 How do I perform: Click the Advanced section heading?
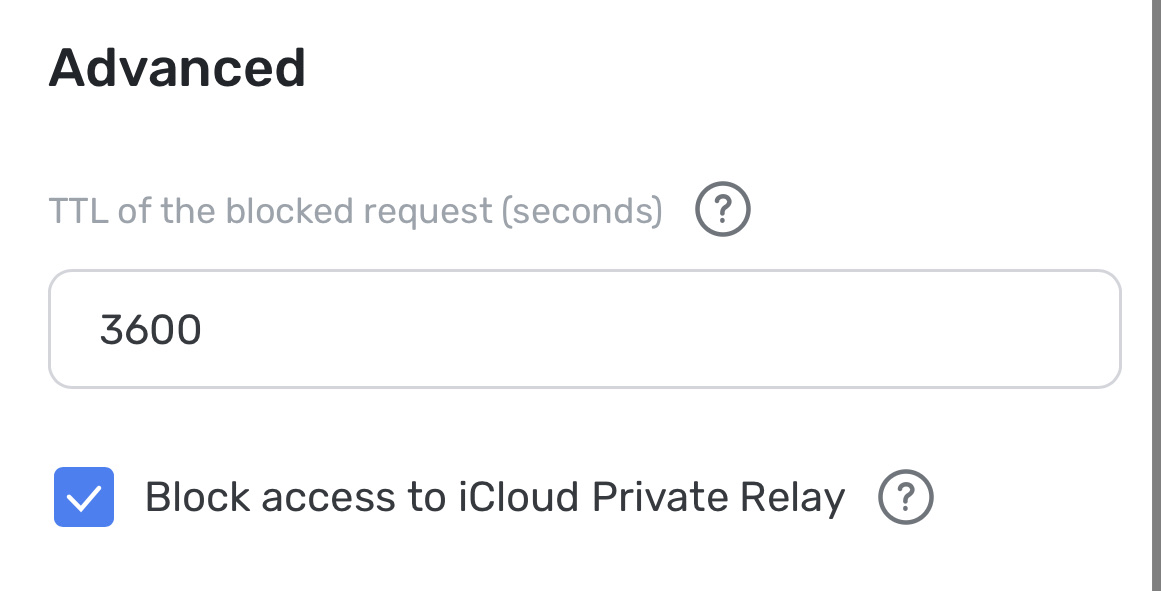click(178, 67)
